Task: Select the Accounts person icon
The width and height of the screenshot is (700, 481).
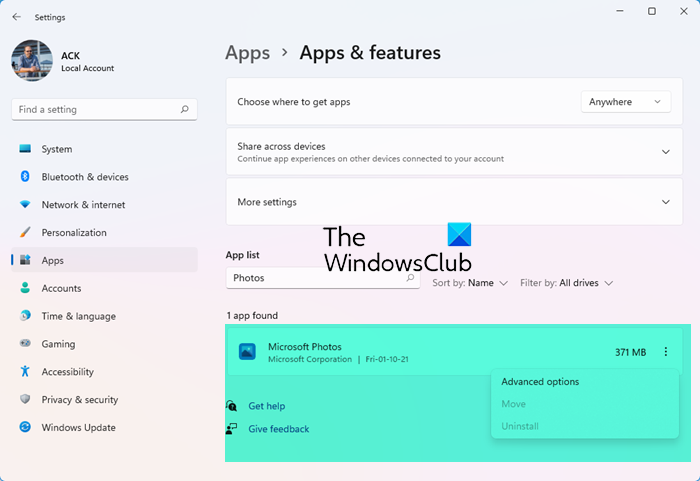Action: point(25,288)
